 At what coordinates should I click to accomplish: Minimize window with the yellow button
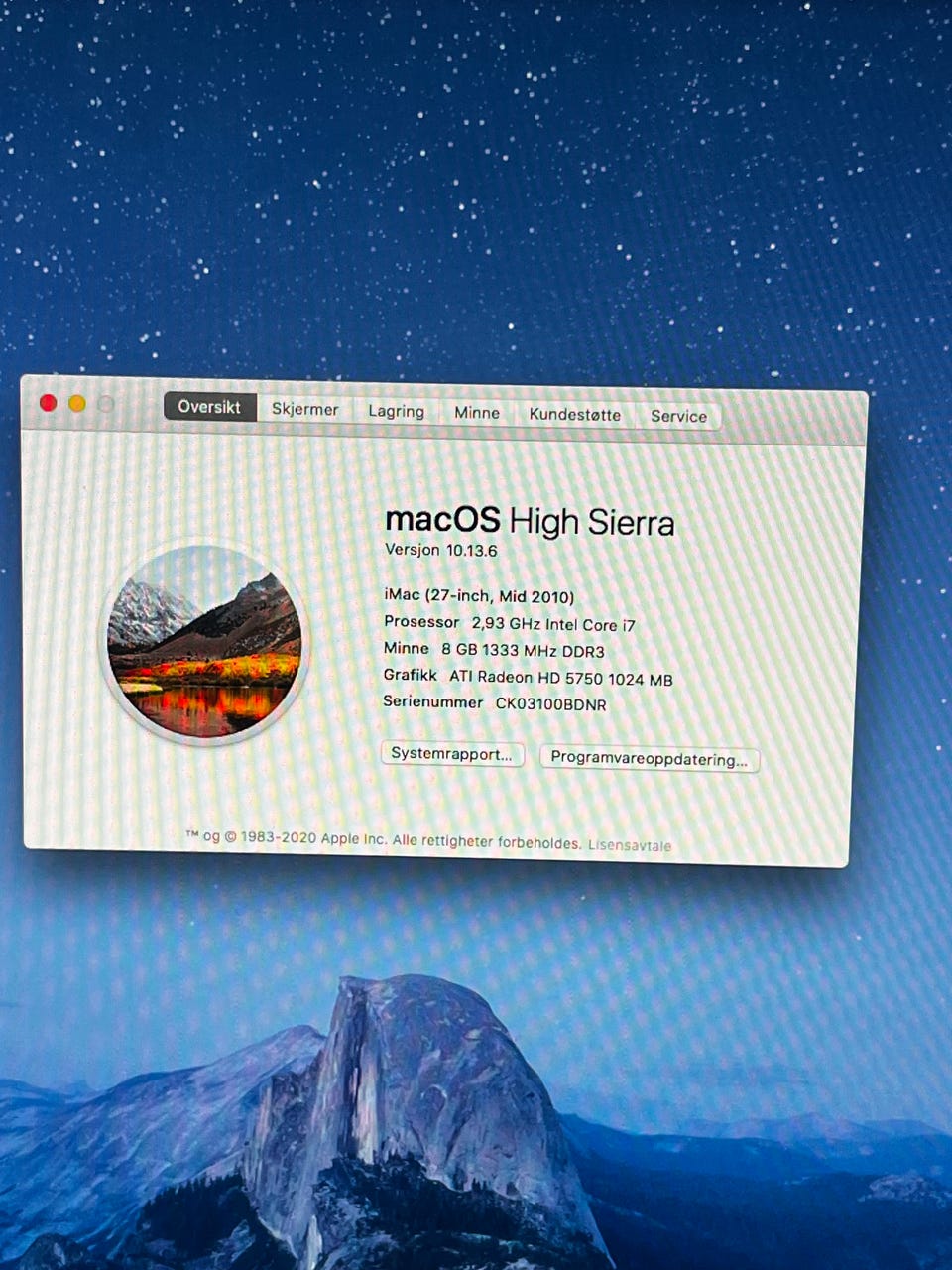[x=77, y=404]
